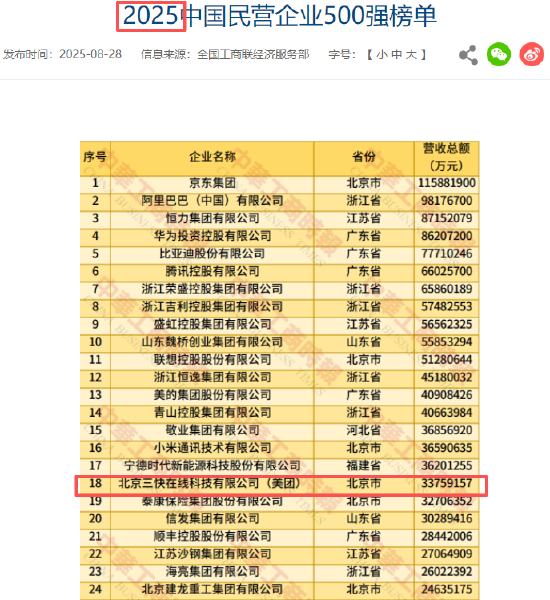The width and height of the screenshot is (550, 600).
Task: Click the 联想控股股份有限公司 cell
Action: pos(212,359)
